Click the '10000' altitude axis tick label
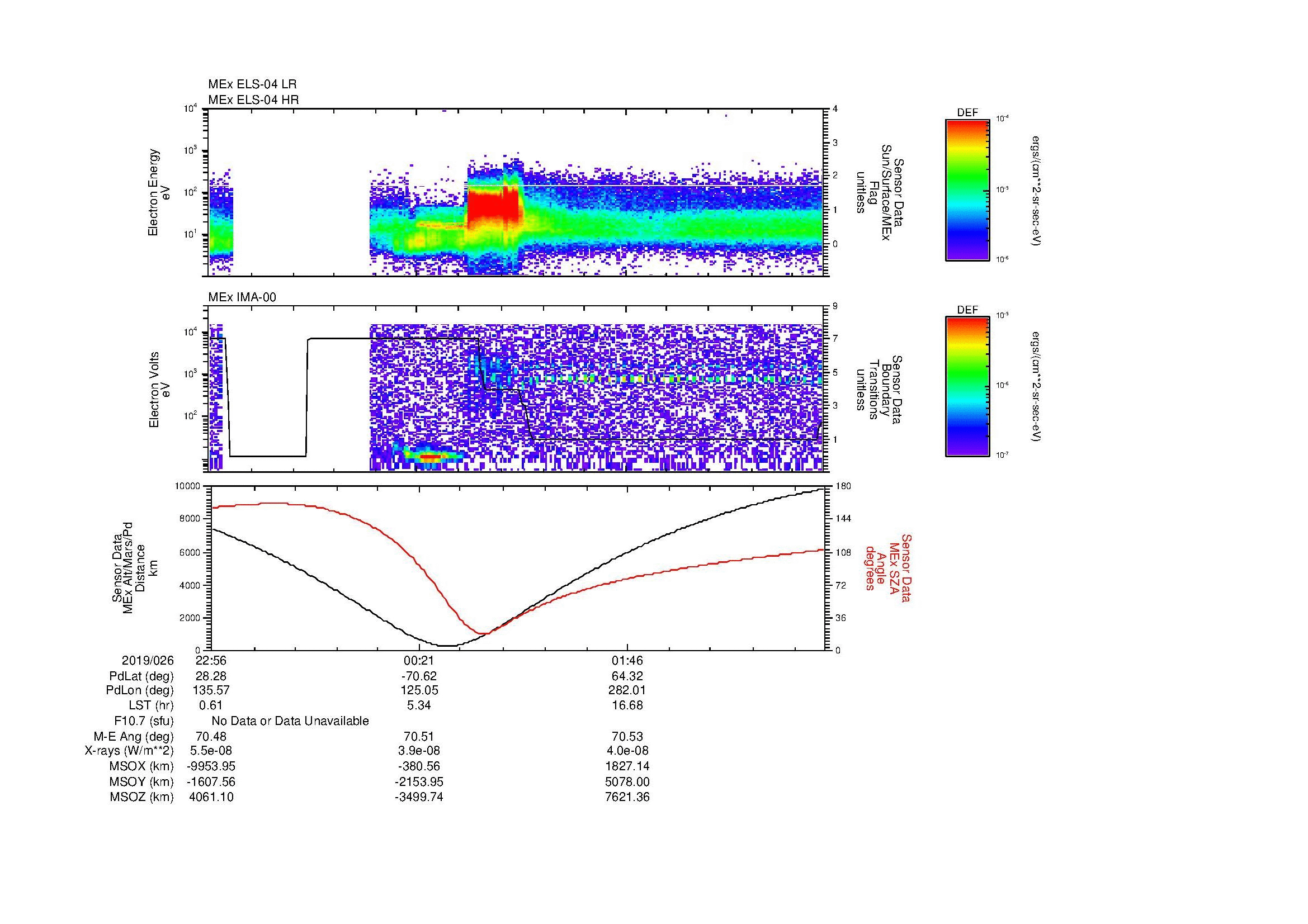The width and height of the screenshot is (1308, 924). click(187, 486)
